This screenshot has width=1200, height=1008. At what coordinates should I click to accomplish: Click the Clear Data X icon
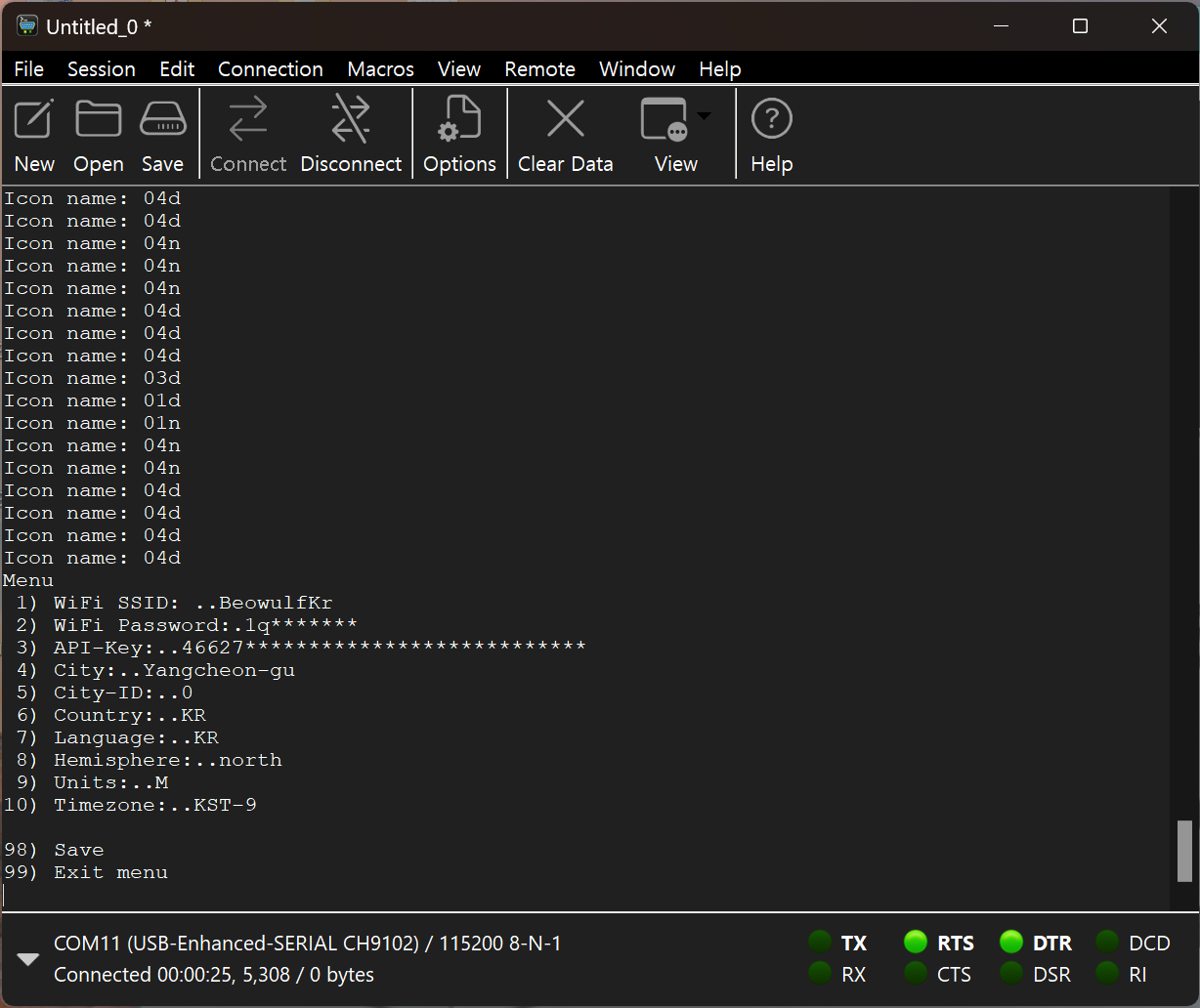click(565, 119)
